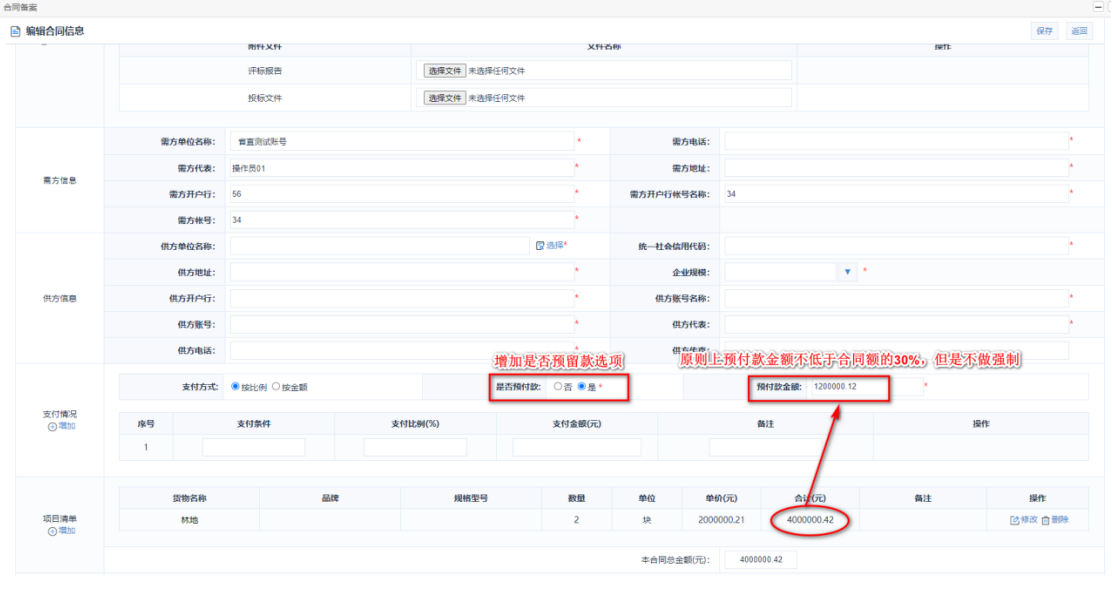Choose 是 for 是否预付款

[582, 386]
